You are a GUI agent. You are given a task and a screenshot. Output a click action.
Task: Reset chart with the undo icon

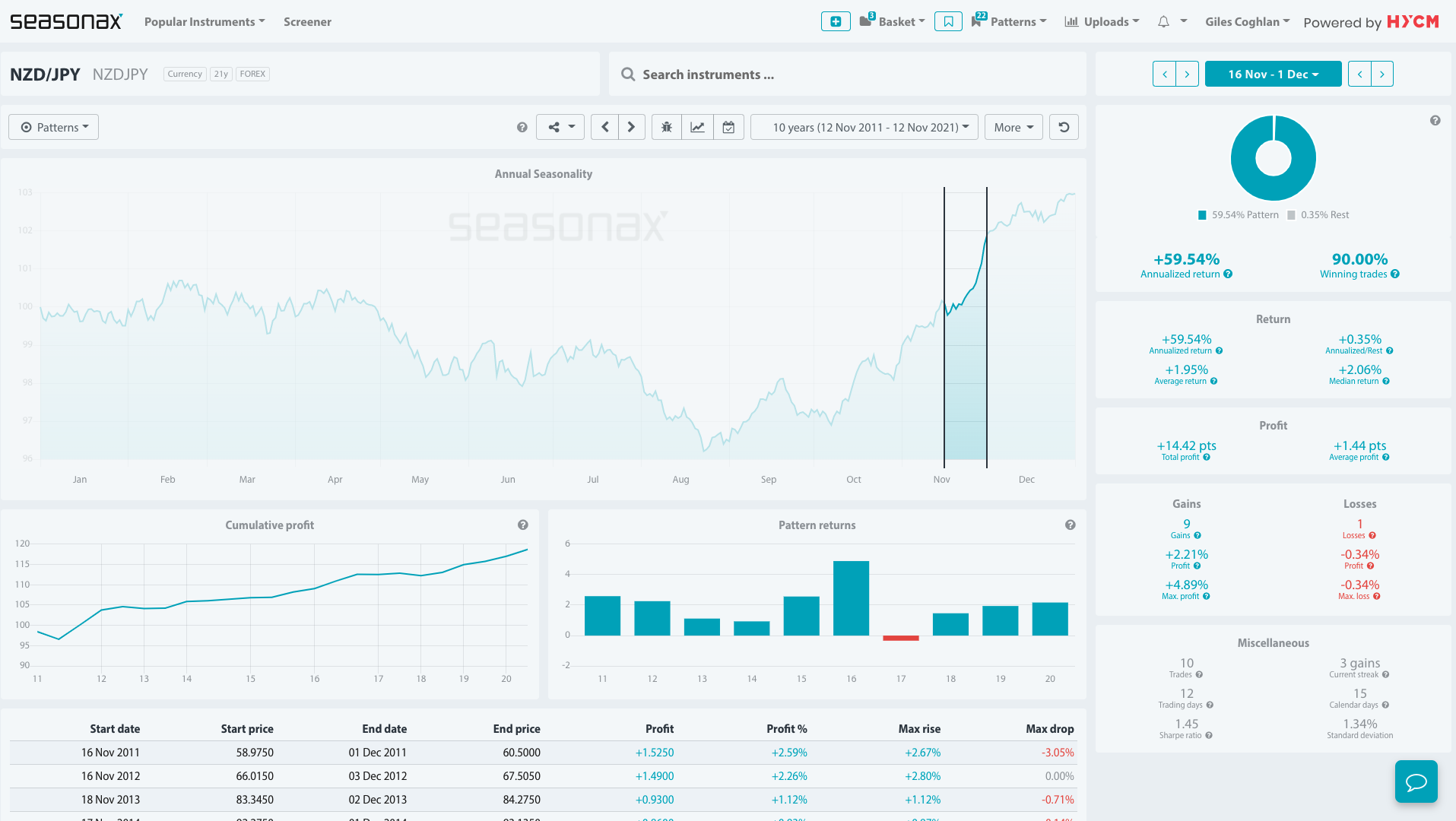coord(1064,127)
